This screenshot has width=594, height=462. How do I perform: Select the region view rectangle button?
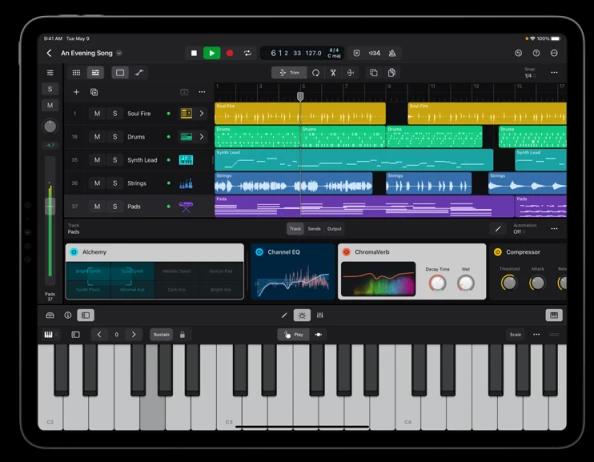coord(120,72)
